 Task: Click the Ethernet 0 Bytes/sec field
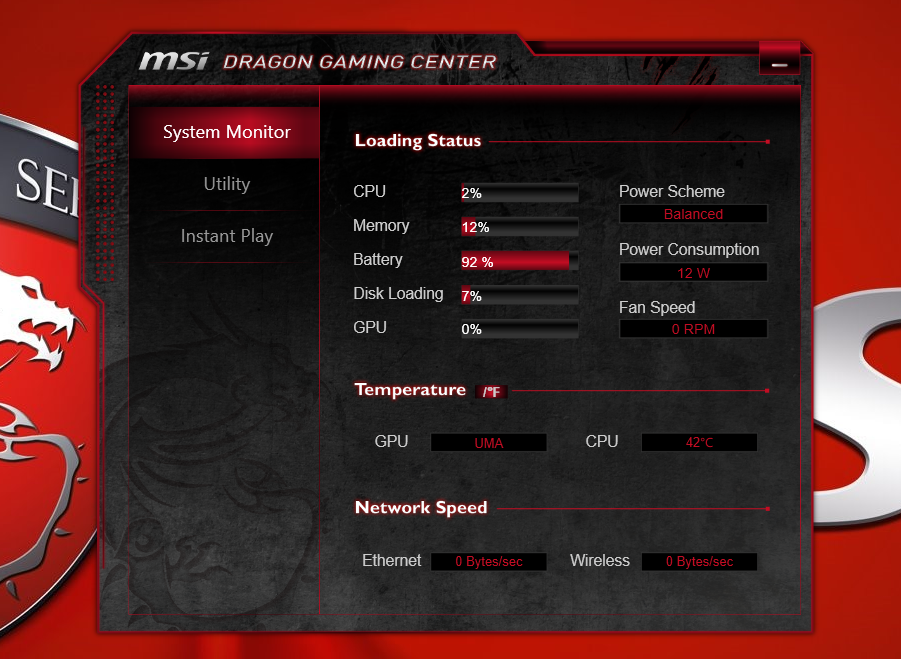488,562
